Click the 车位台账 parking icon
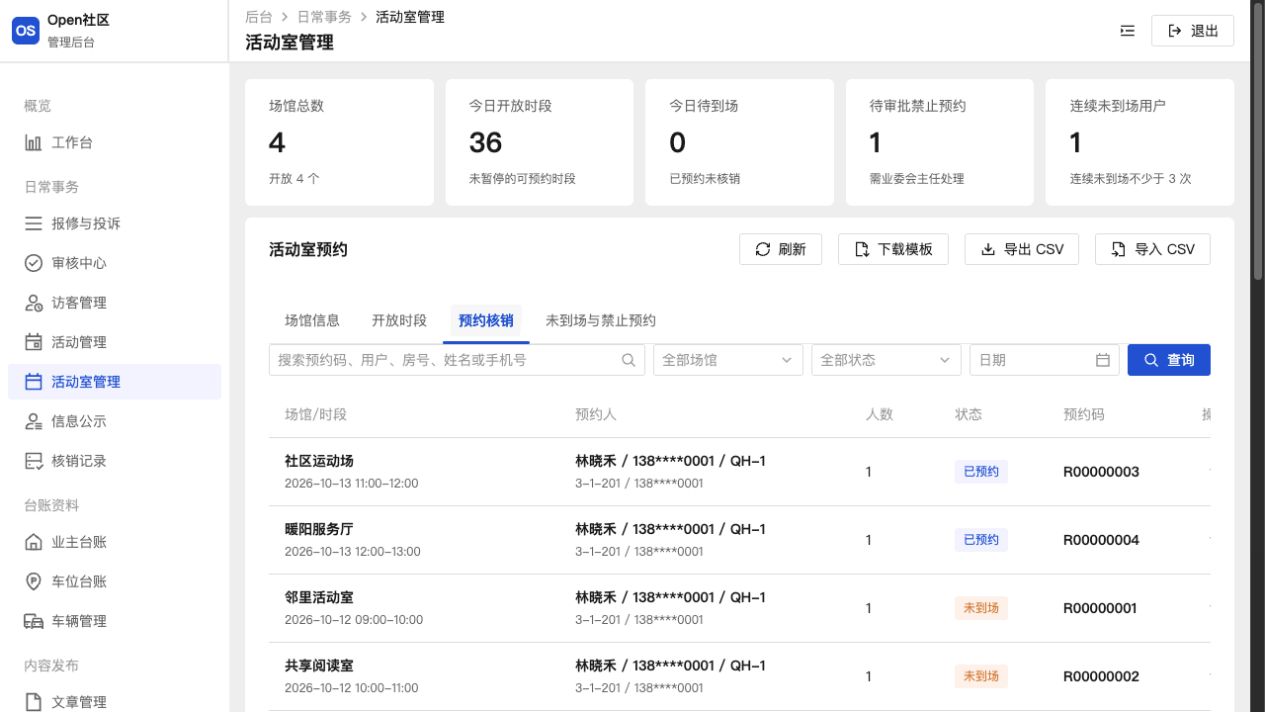This screenshot has width=1265, height=712. [x=33, y=581]
